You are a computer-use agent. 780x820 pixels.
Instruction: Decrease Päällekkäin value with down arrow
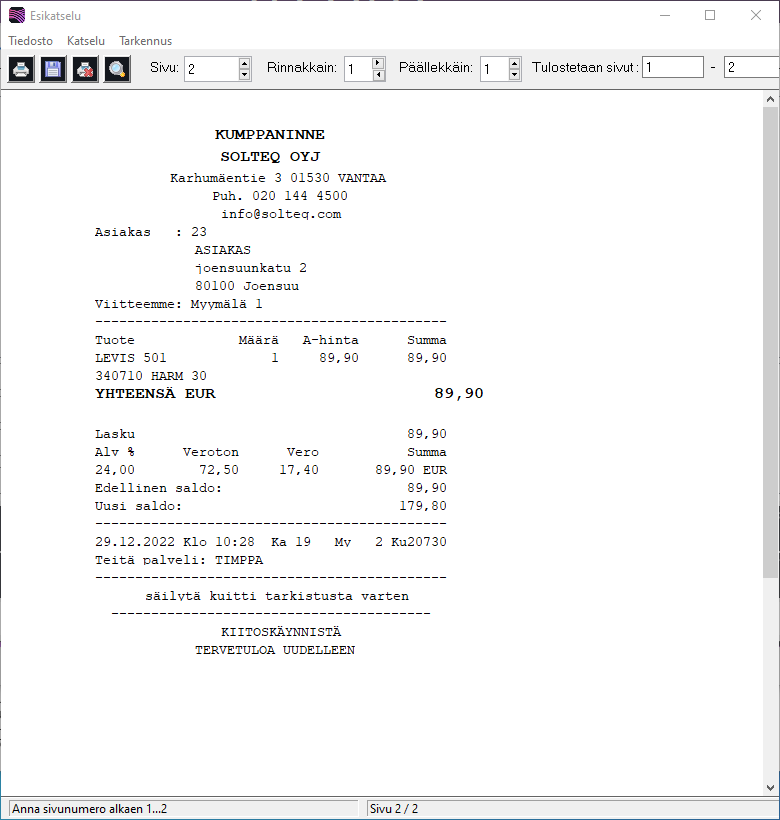coord(514,75)
